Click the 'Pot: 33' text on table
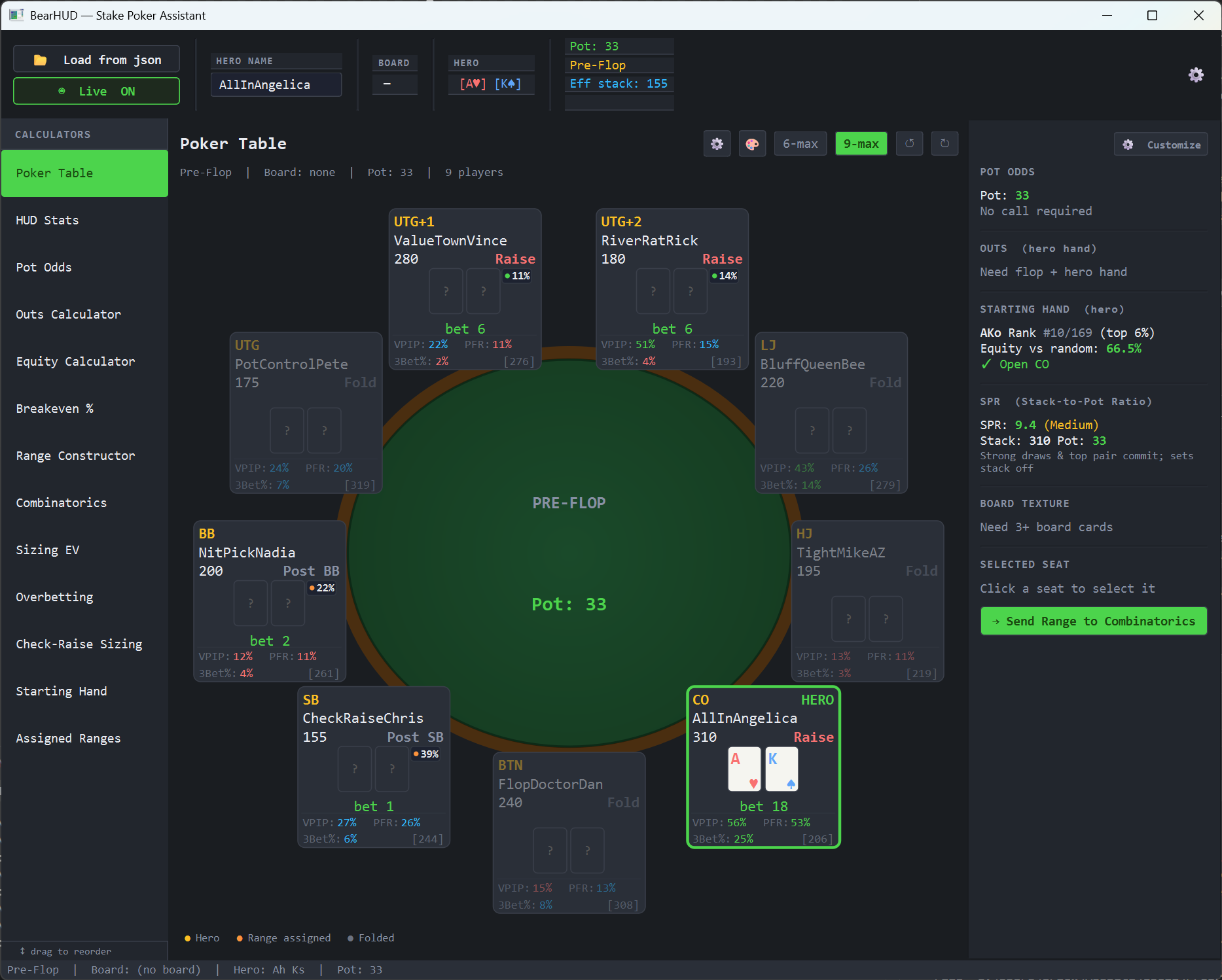This screenshot has width=1222, height=980. click(569, 604)
